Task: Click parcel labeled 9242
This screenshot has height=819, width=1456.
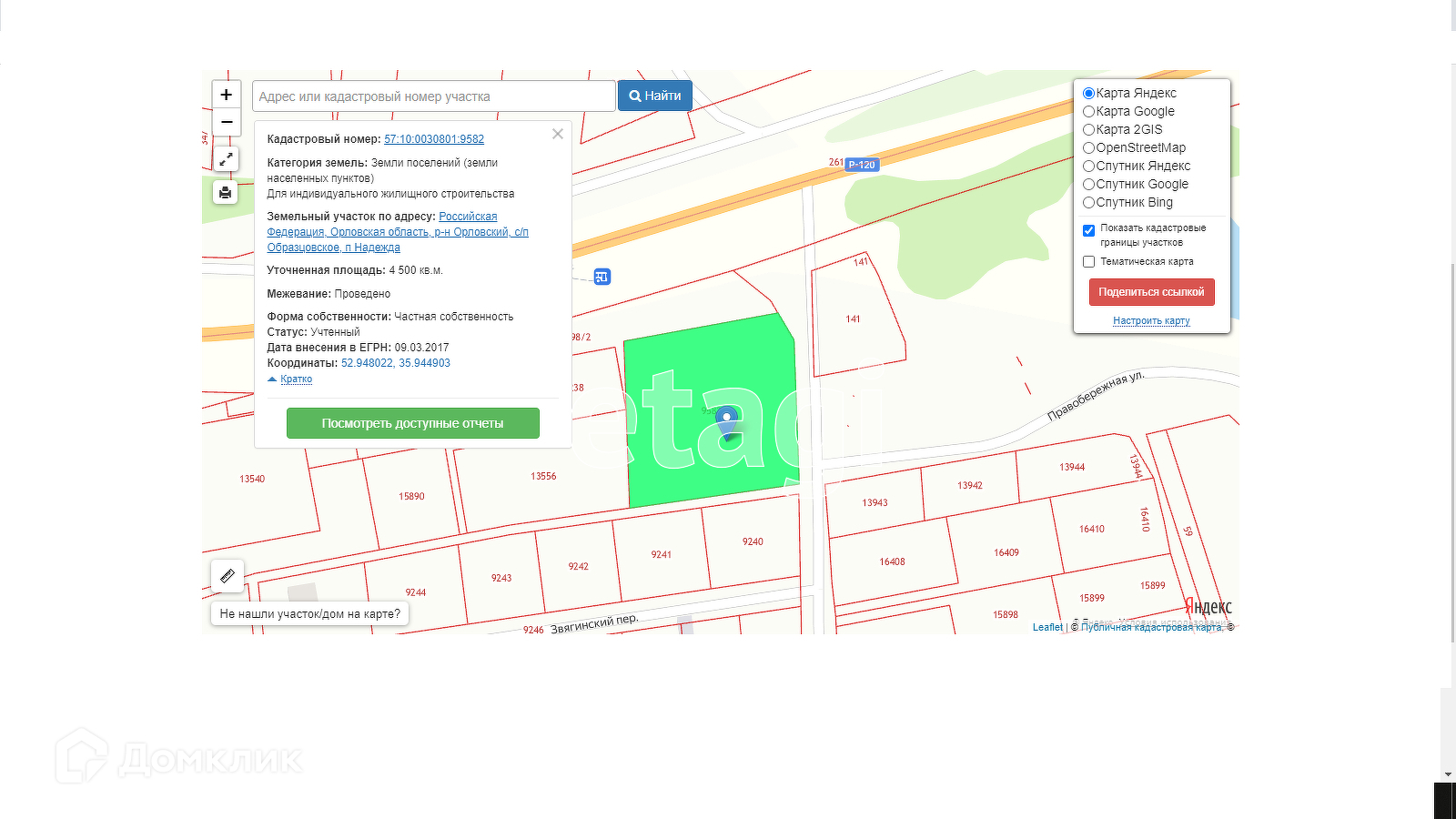Action: [x=579, y=566]
